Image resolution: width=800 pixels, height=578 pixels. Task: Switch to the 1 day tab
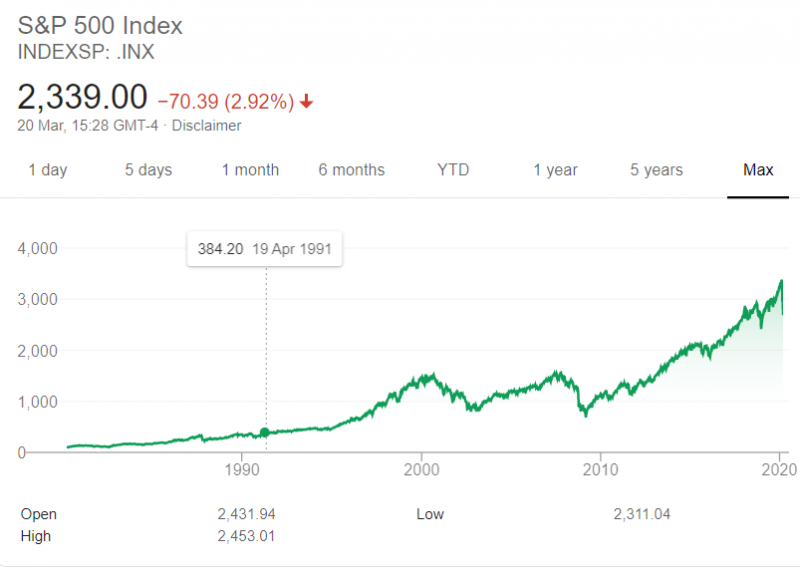point(48,170)
